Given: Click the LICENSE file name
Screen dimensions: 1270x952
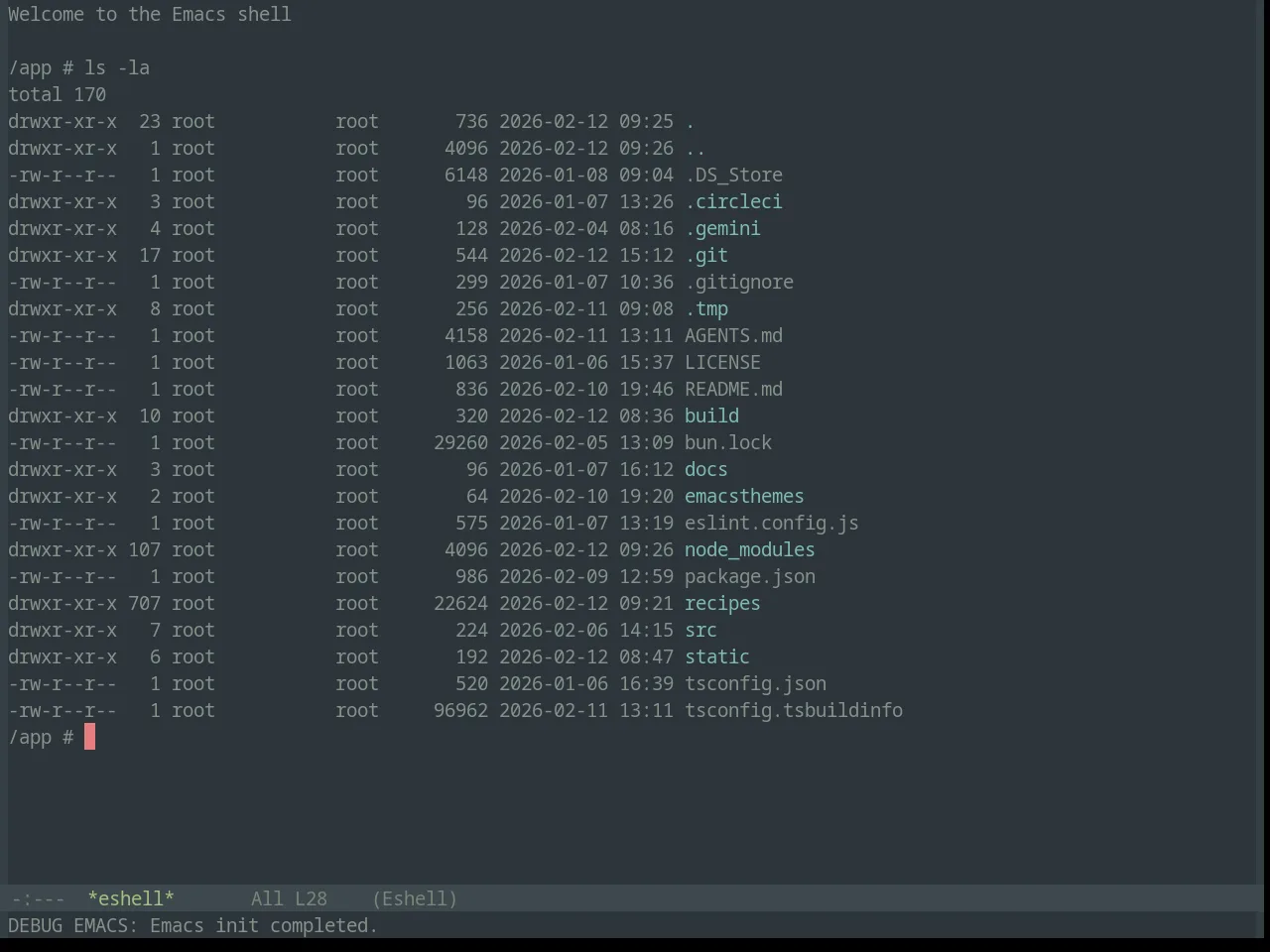Looking at the screenshot, I should pyautogui.click(x=722, y=362).
